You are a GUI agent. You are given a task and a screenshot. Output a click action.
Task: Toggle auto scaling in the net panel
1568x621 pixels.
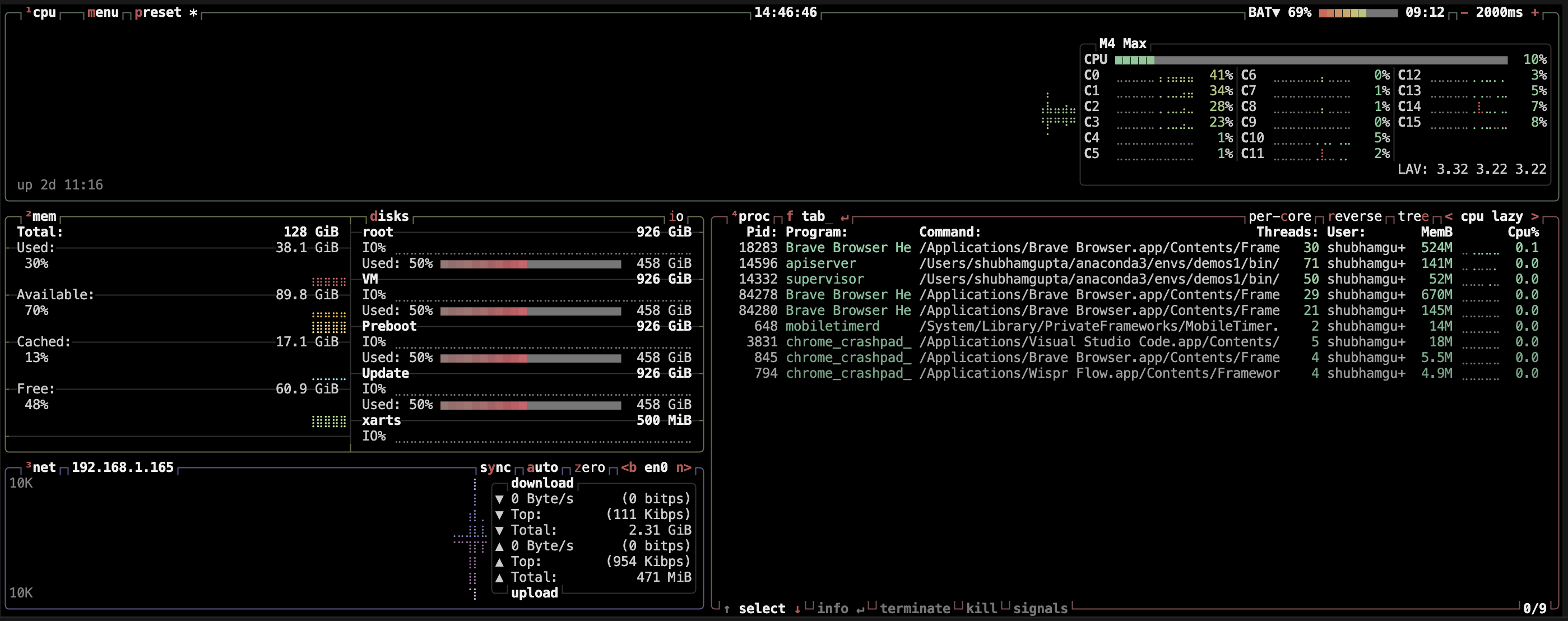coord(542,467)
